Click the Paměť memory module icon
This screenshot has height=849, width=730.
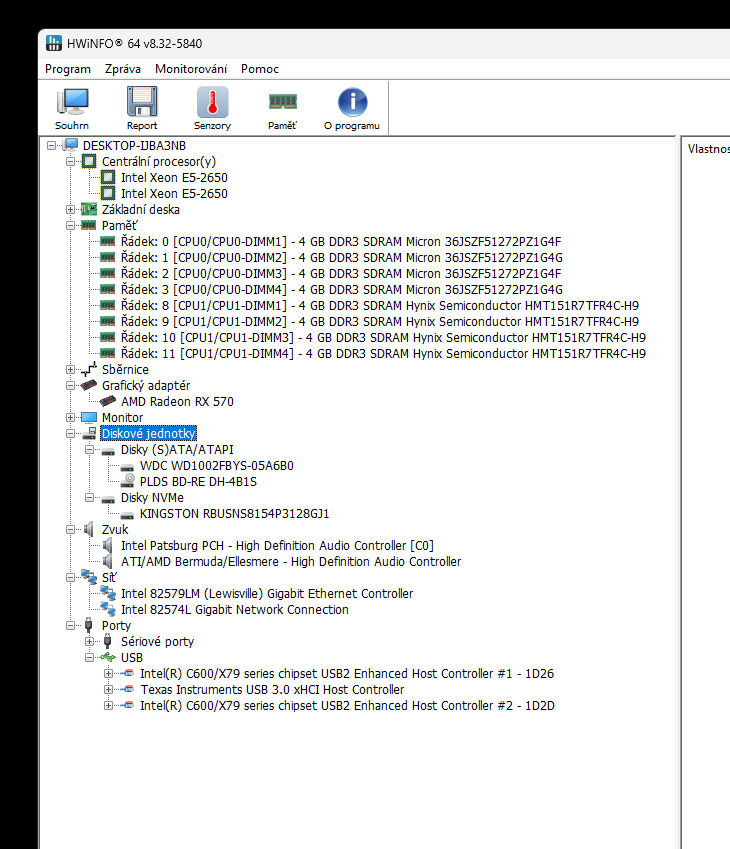tap(282, 102)
